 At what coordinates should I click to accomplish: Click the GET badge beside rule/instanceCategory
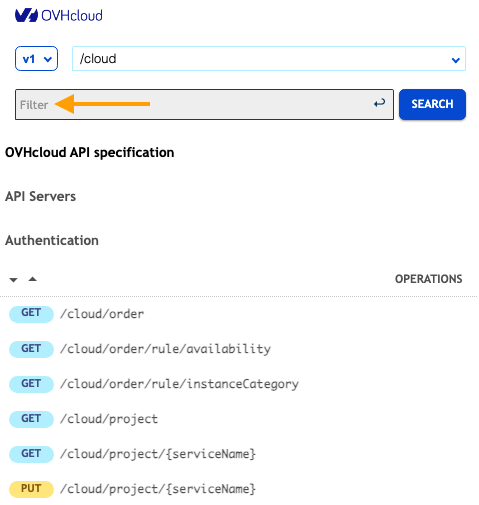(x=31, y=384)
